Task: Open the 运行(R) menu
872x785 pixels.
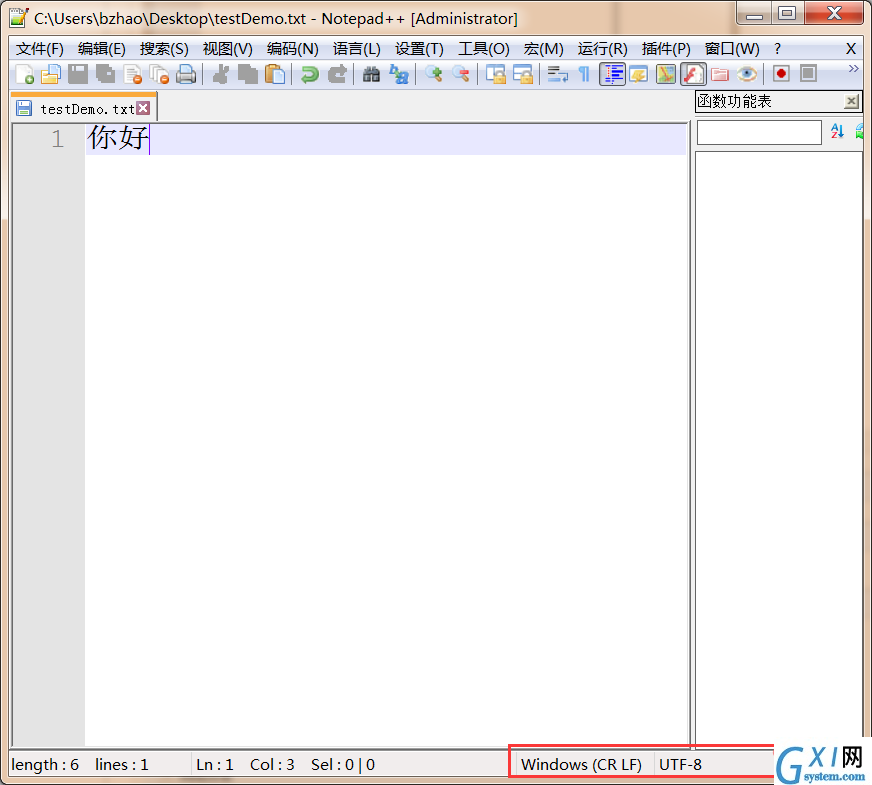Action: (x=602, y=49)
